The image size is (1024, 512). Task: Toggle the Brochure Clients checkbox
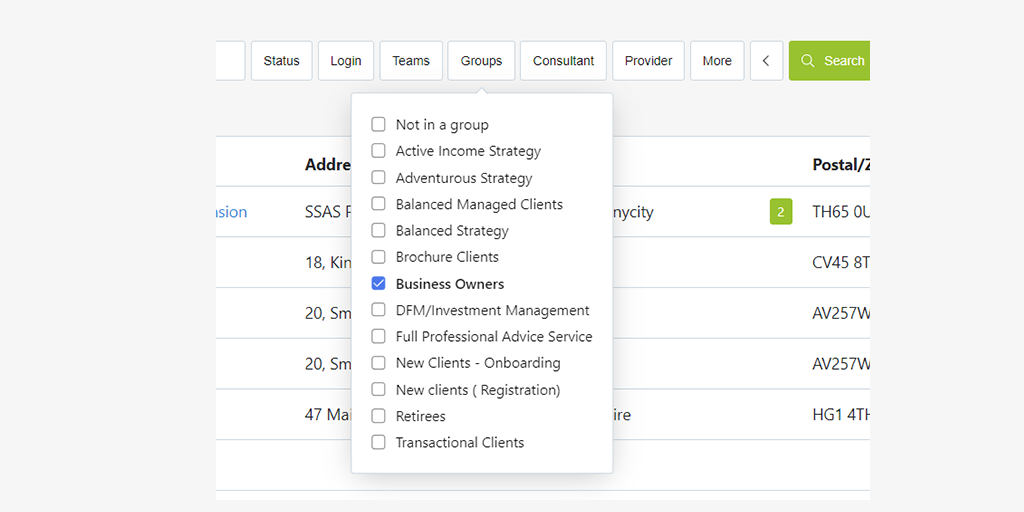379,257
